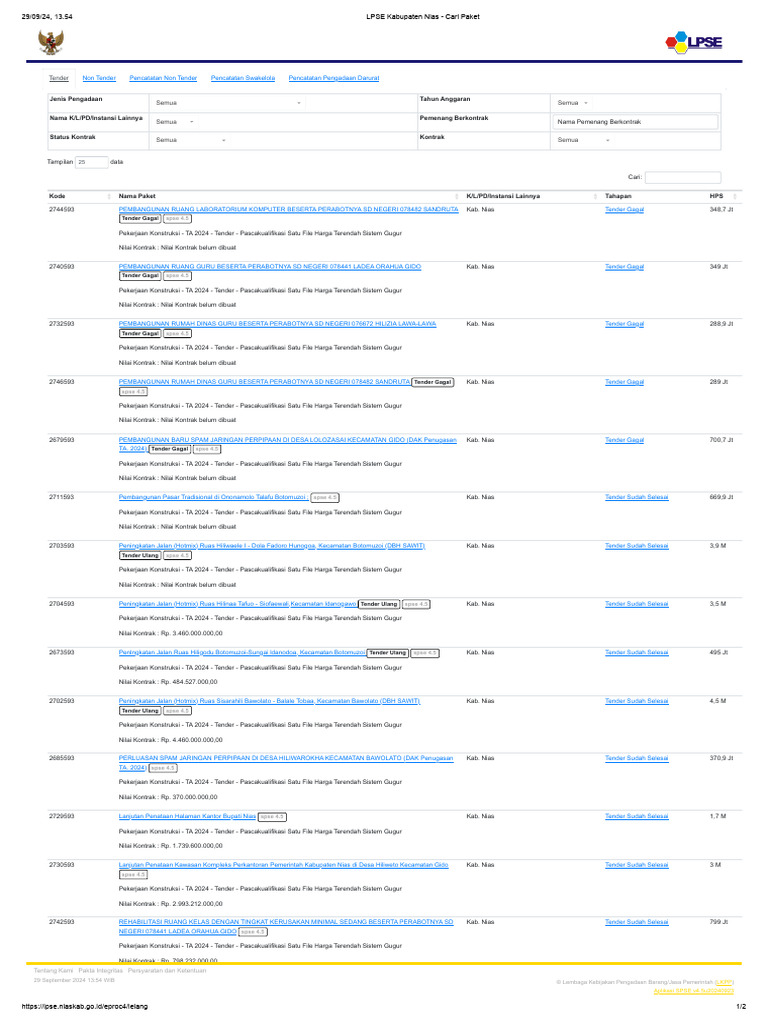Open Pencatatan Swakelola tab
Viewport: 768px width, 1024px height.
click(x=243, y=78)
